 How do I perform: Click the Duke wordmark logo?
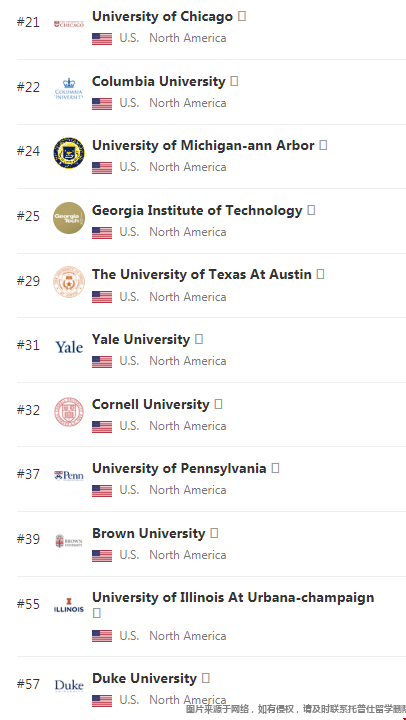69,686
